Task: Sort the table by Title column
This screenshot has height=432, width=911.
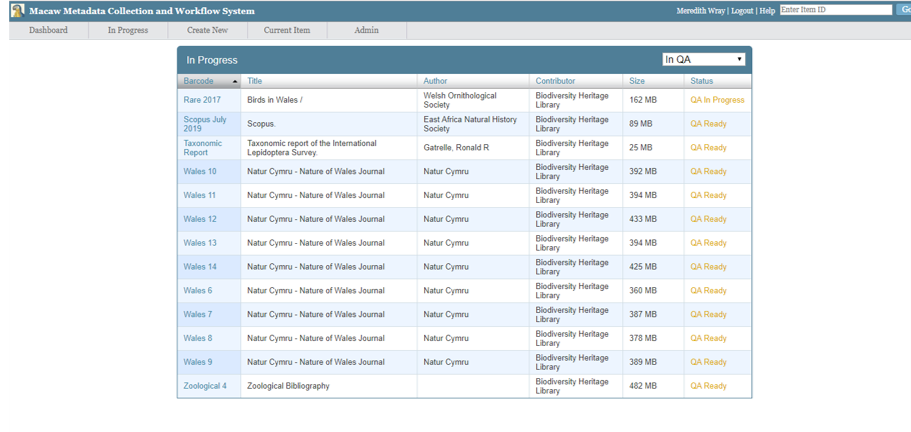Action: [255, 81]
